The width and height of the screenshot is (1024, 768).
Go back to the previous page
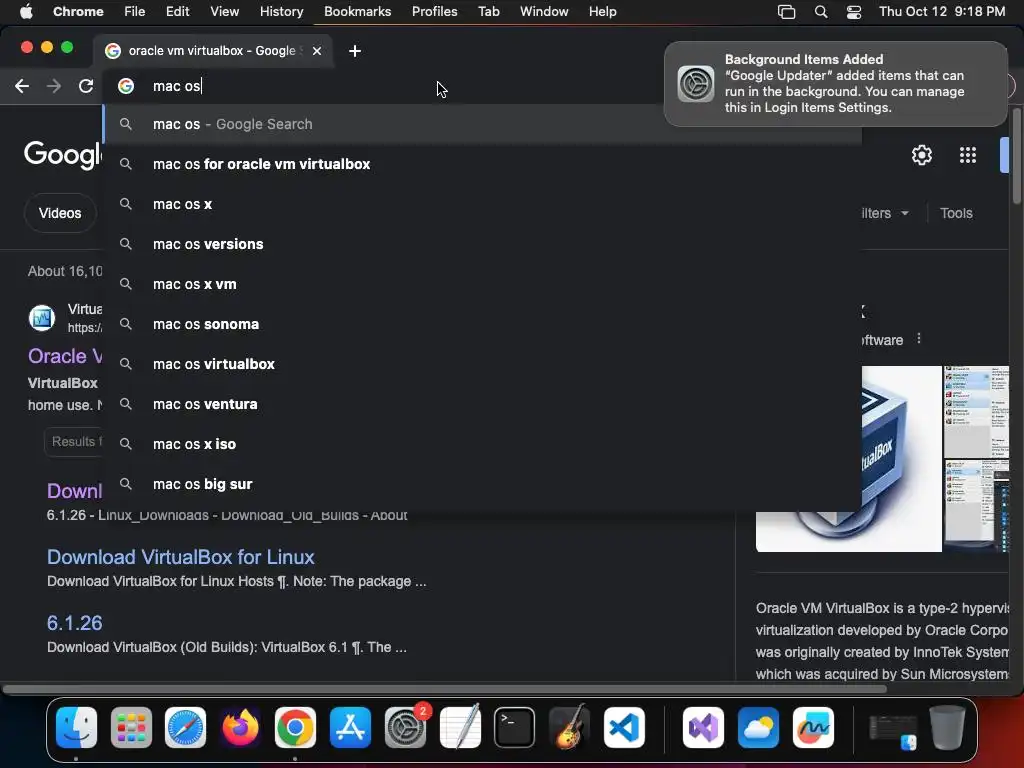[22, 86]
